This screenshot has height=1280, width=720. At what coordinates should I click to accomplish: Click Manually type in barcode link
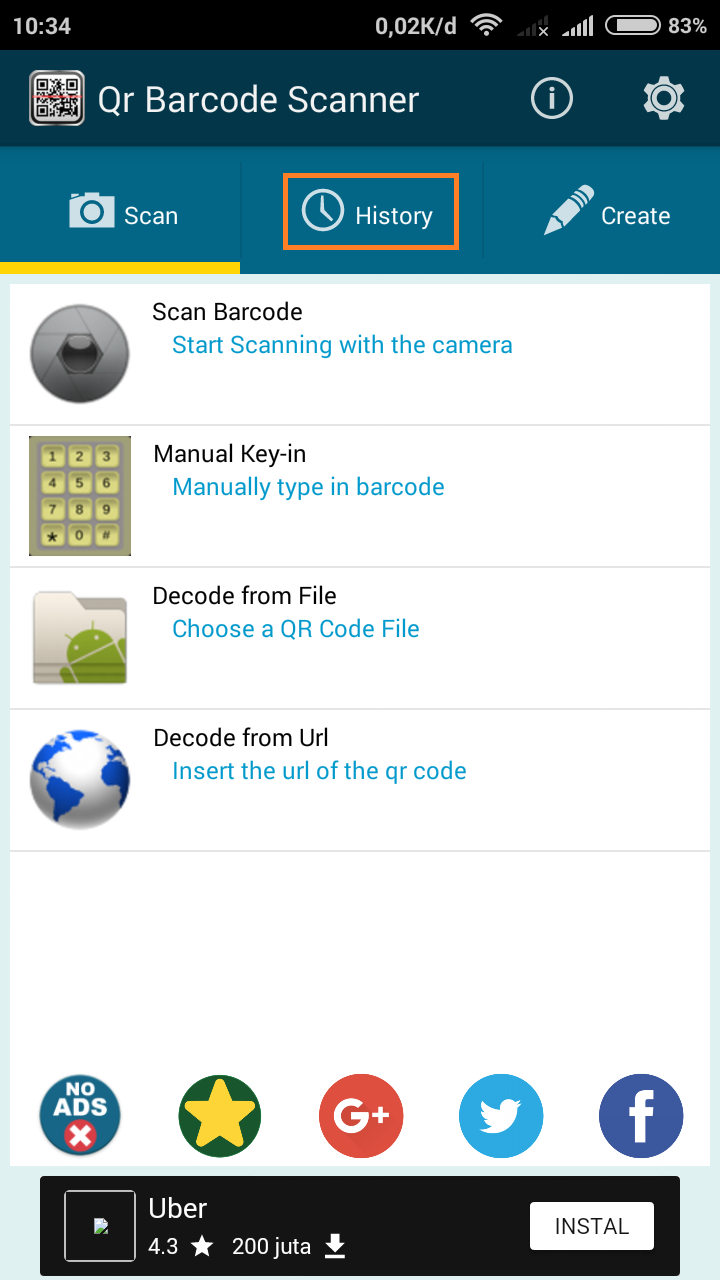[x=308, y=487]
